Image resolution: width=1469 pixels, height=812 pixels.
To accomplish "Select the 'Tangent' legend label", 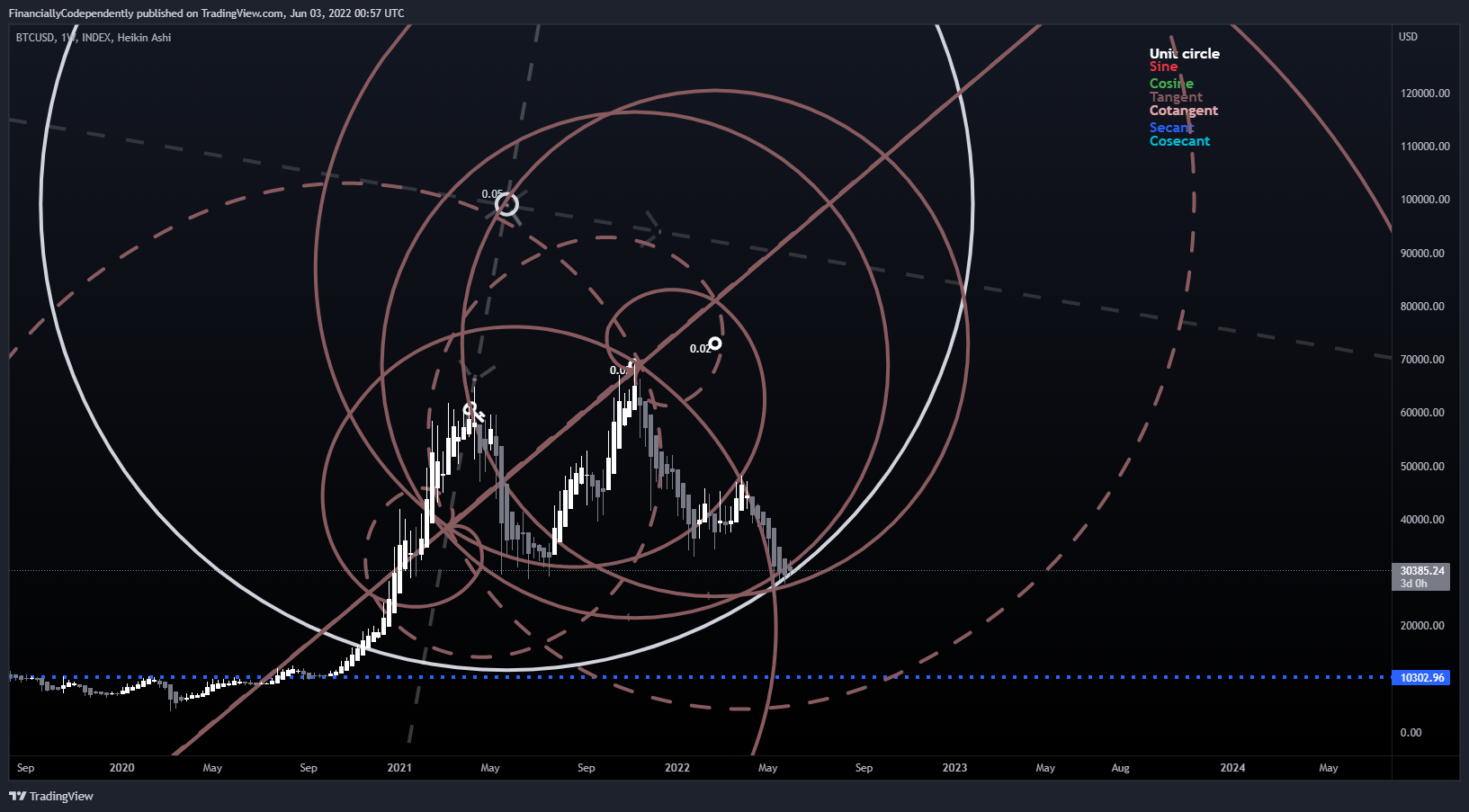I will click(x=1176, y=97).
